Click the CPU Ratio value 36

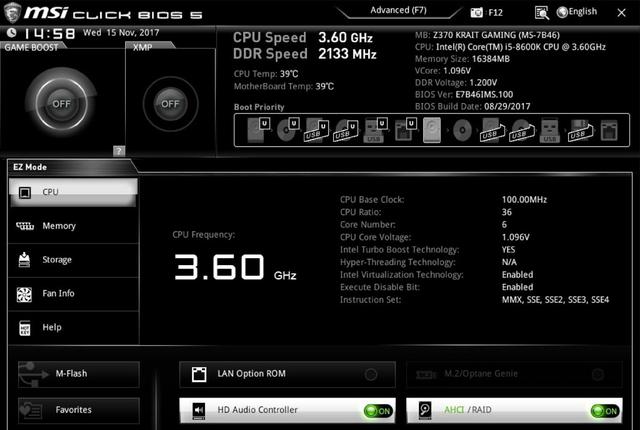pos(507,212)
